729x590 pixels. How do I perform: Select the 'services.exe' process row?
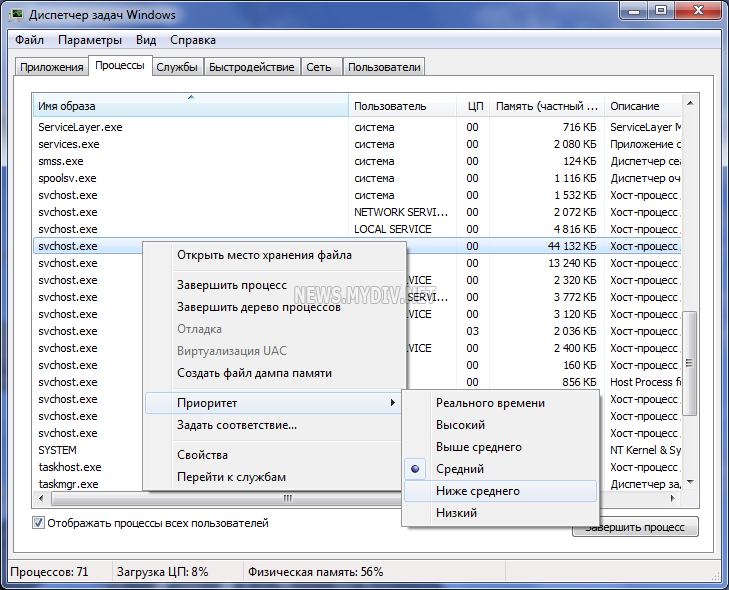pos(357,144)
